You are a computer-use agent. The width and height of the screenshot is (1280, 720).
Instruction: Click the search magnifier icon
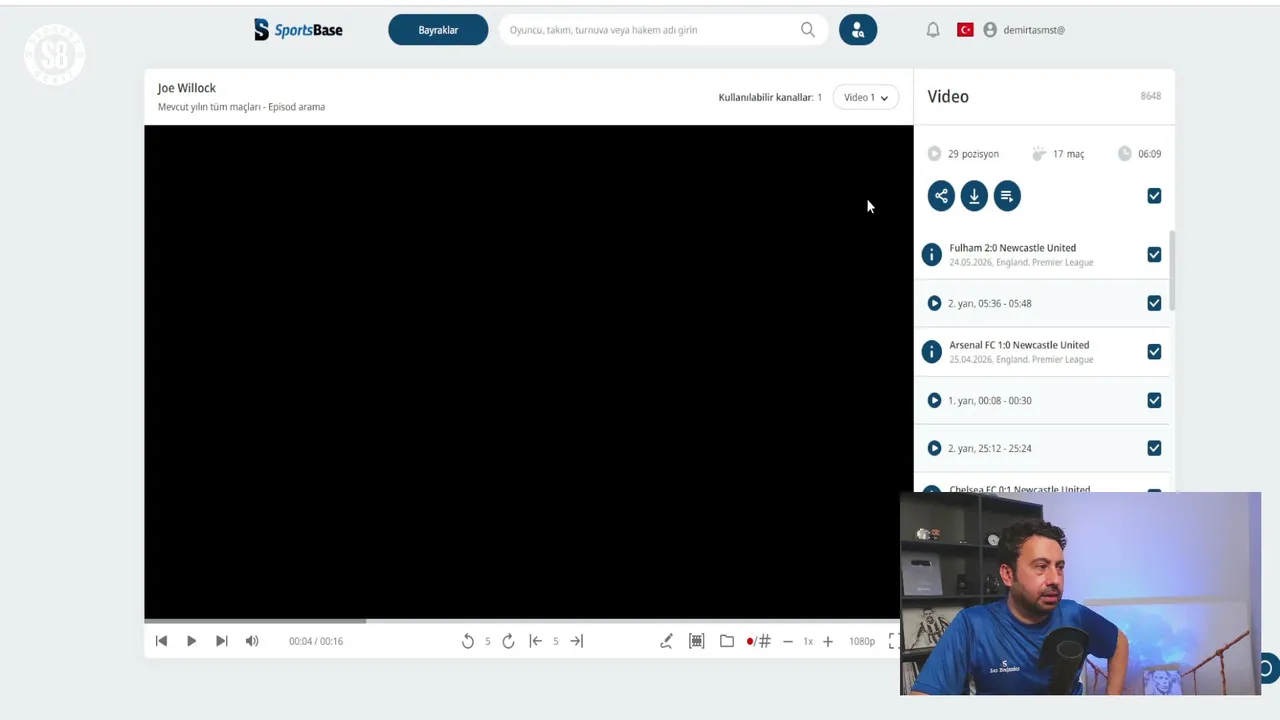[808, 30]
